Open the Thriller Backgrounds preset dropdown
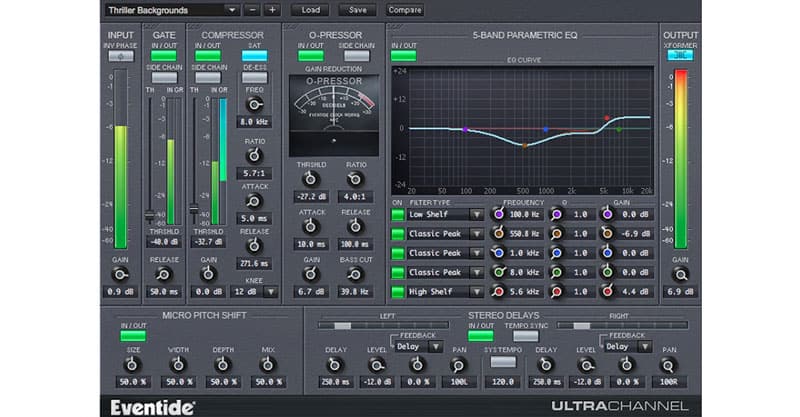The height and width of the screenshot is (417, 800). [x=170, y=10]
